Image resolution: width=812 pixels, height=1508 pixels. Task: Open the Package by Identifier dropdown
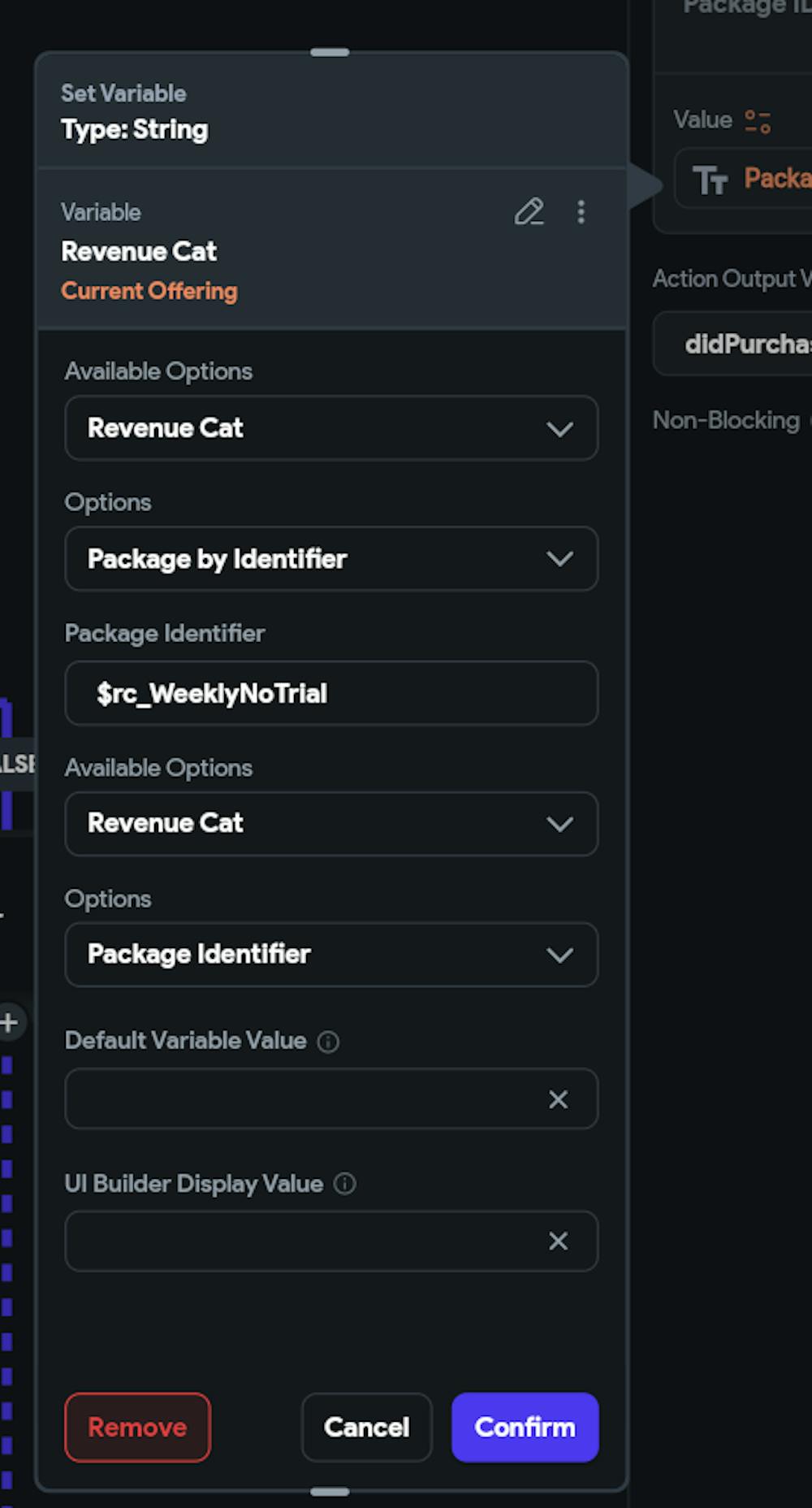[x=331, y=559]
